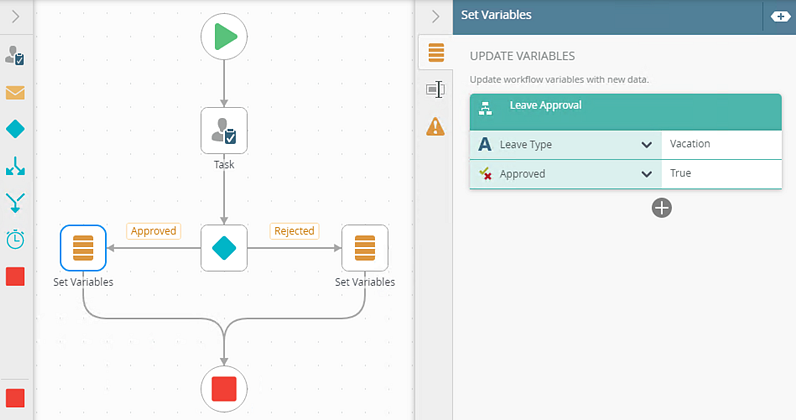Select the Timer clock icon in toolbox

click(x=15, y=239)
